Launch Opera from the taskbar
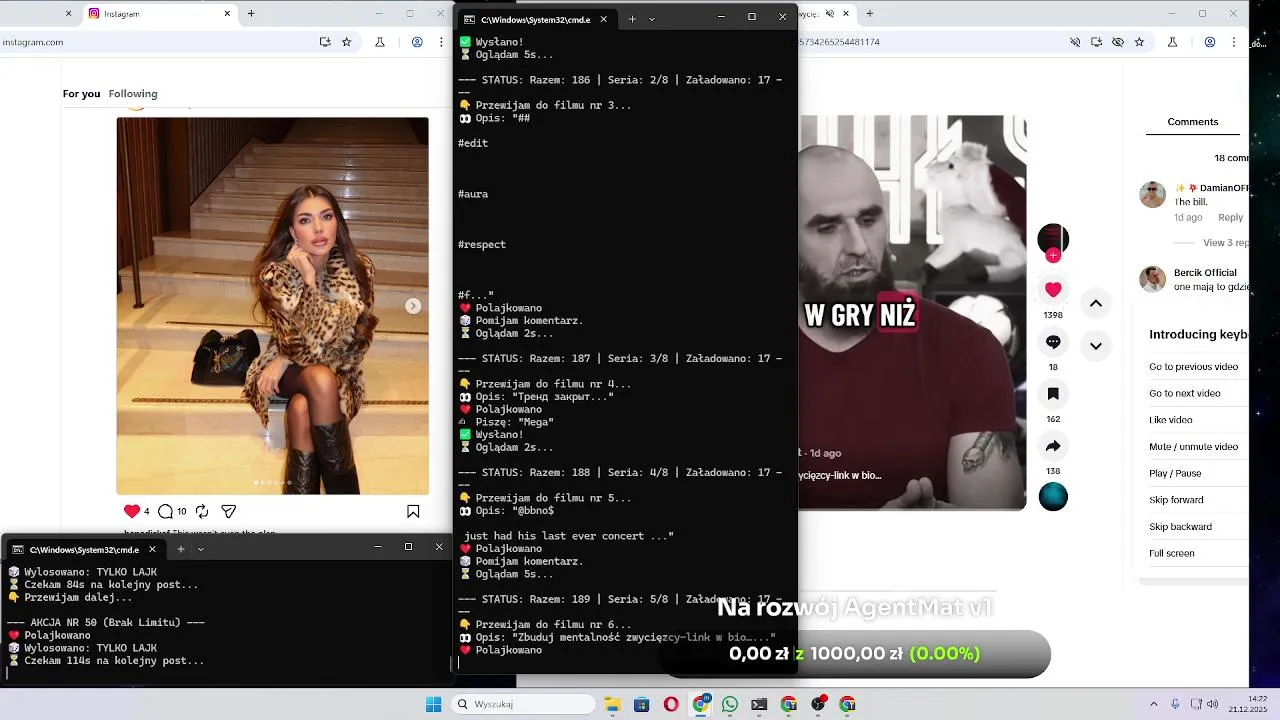 pyautogui.click(x=671, y=704)
